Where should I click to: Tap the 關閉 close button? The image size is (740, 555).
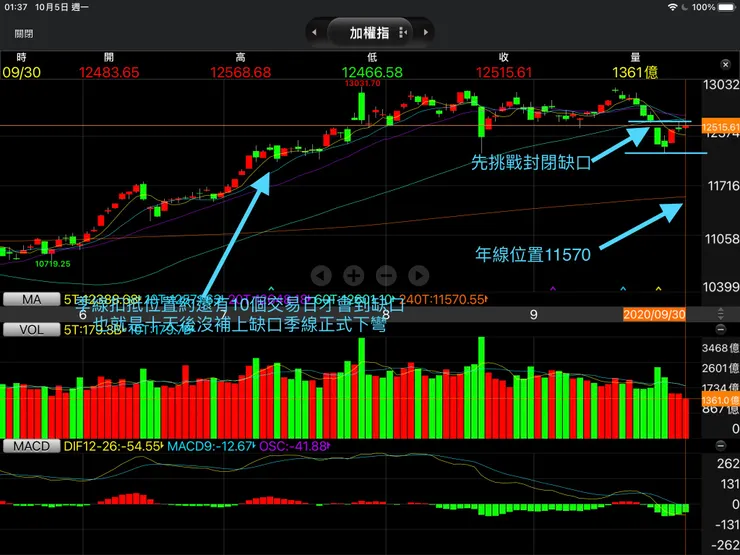[24, 34]
